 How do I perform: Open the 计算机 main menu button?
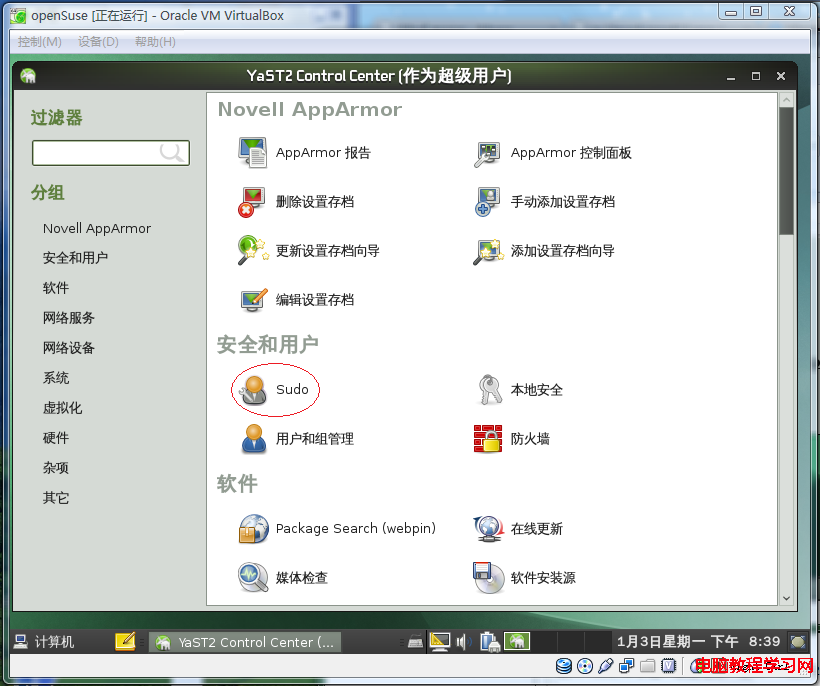(44, 642)
